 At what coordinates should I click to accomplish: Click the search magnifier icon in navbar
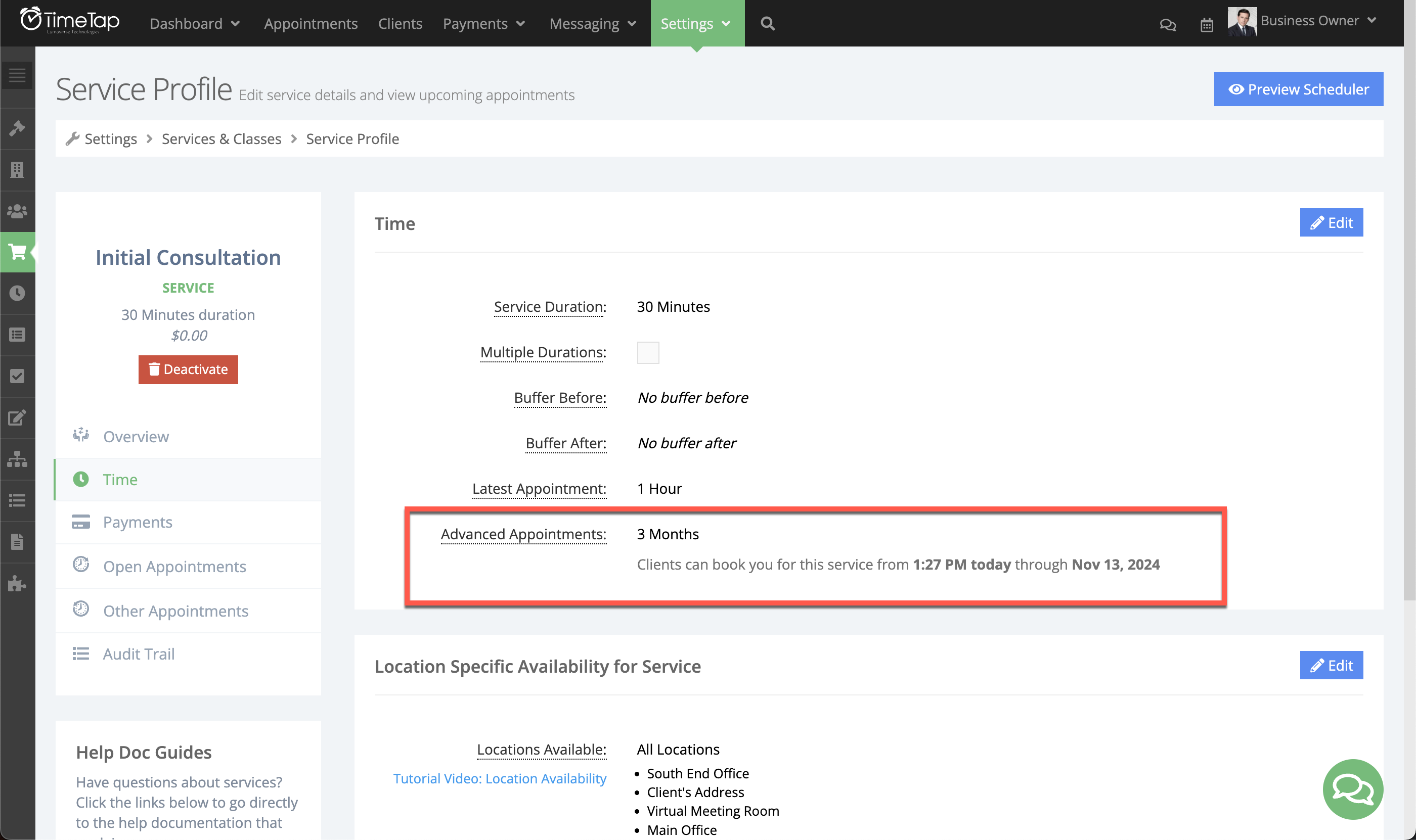(x=767, y=24)
